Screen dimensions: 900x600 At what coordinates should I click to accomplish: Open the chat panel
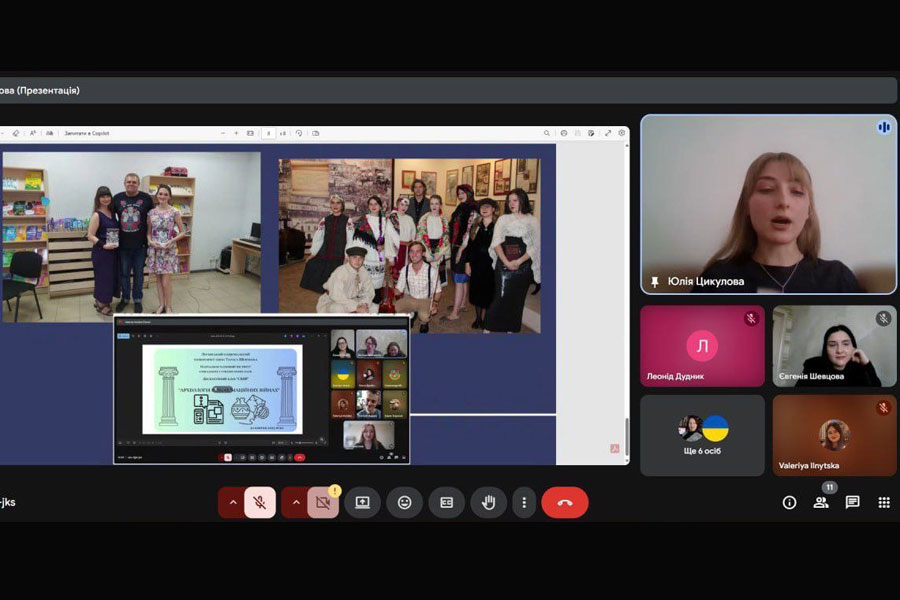(x=852, y=502)
